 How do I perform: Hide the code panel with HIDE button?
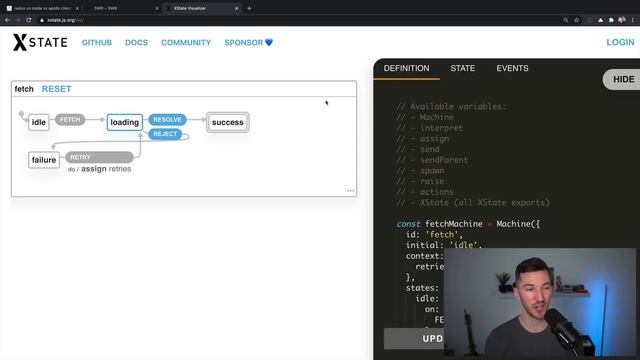point(622,79)
